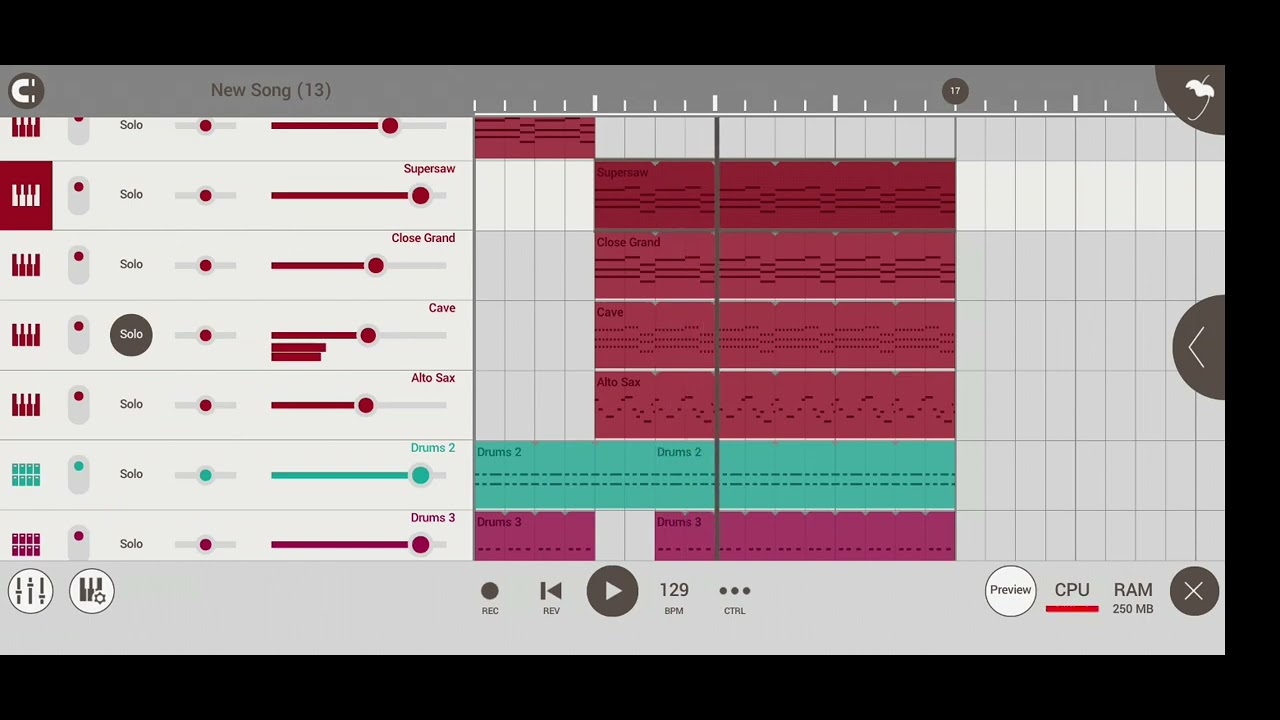Select the Drums 3 drum pad icon
The height and width of the screenshot is (720, 1280).
[26, 544]
